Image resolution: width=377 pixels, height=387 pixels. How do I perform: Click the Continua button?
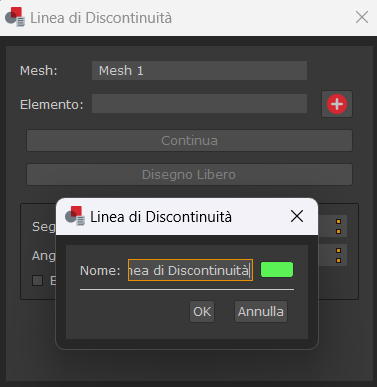click(189, 141)
